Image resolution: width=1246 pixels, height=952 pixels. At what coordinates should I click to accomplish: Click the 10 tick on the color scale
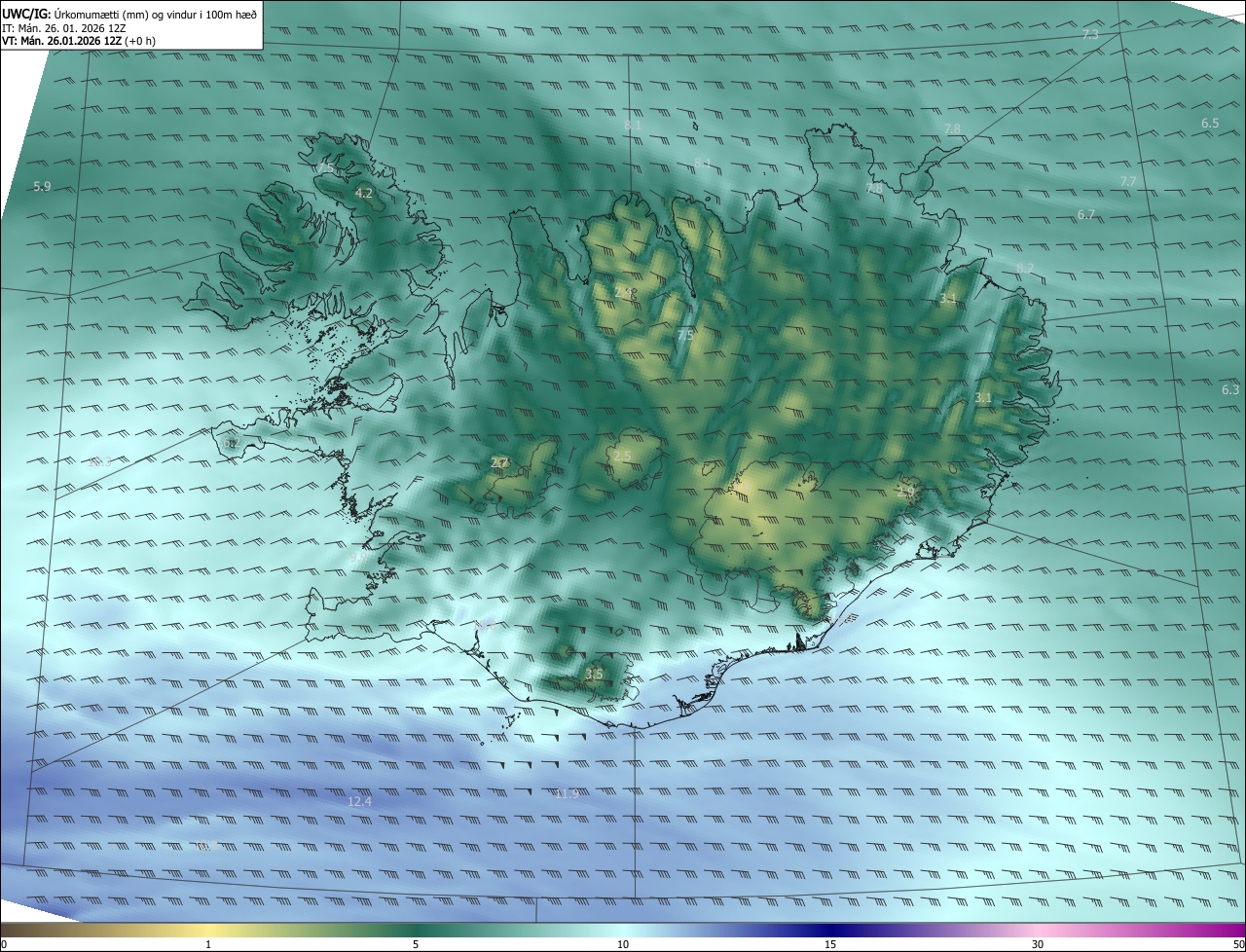click(623, 944)
